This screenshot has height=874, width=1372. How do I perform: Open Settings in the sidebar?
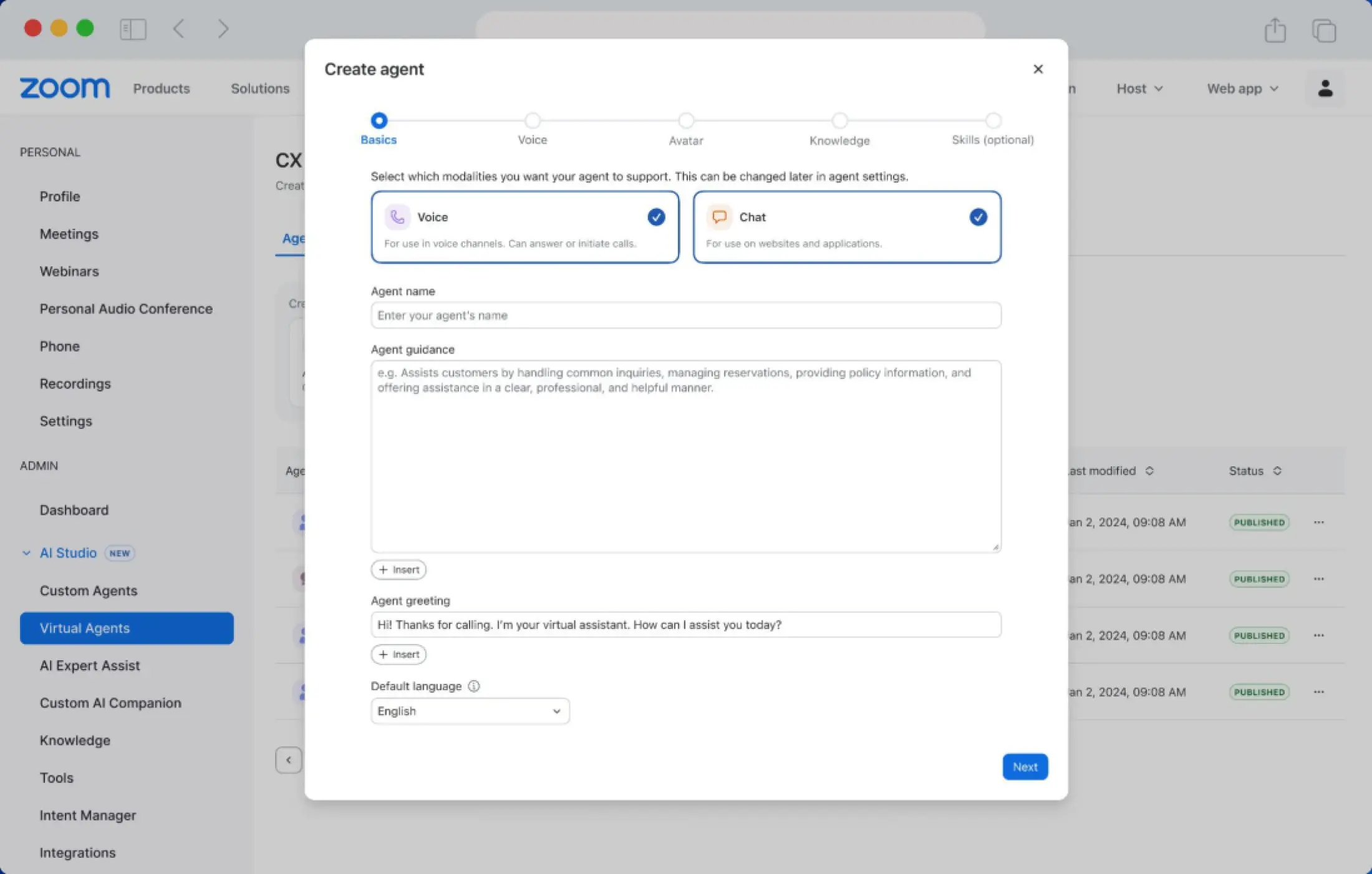tap(66, 421)
